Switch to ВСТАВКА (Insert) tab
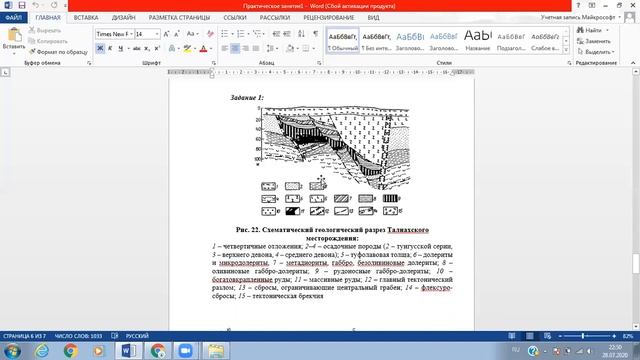The width and height of the screenshot is (640, 360). [x=86, y=18]
